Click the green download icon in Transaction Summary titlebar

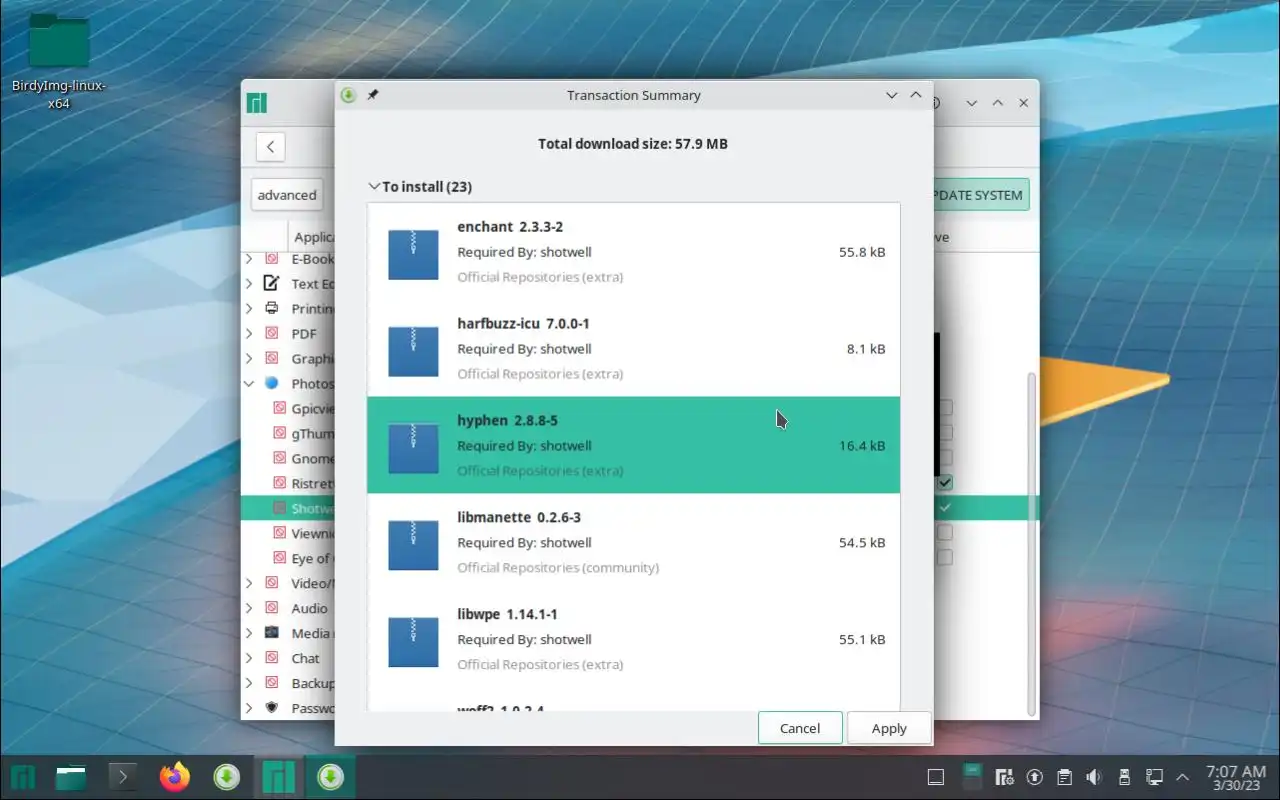348,95
